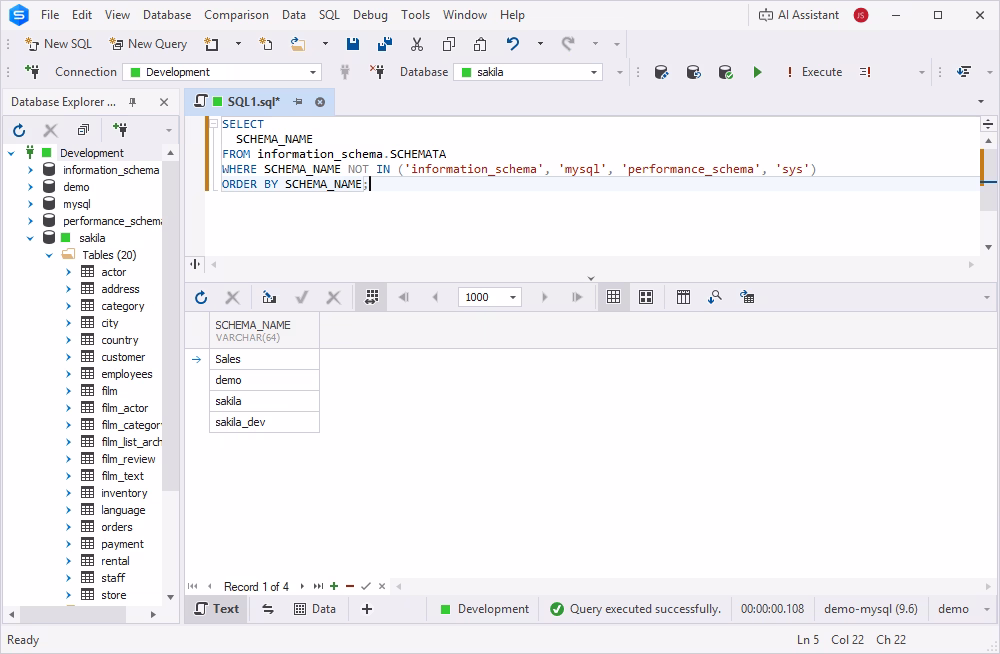Select the SQL1.sql document tab
Viewport: 1000px width, 654px height.
coord(253,102)
